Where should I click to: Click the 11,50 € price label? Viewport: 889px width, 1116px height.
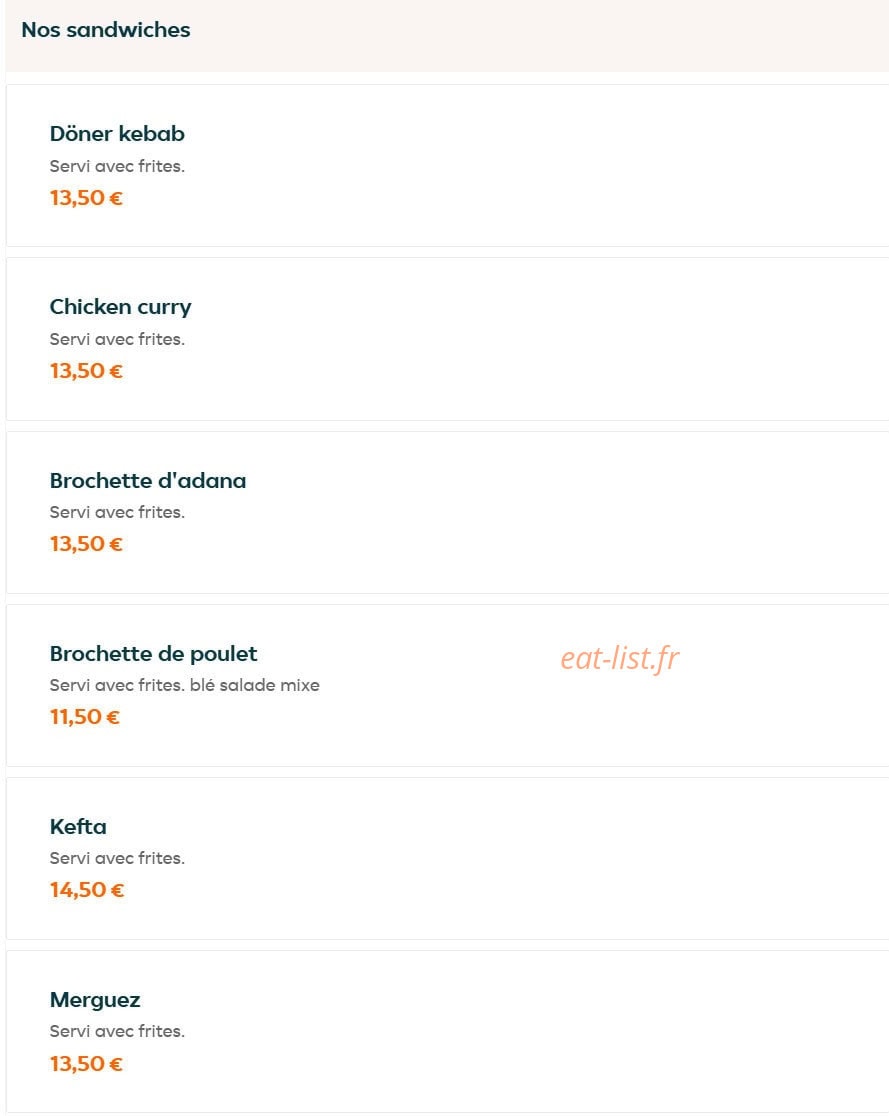(85, 717)
